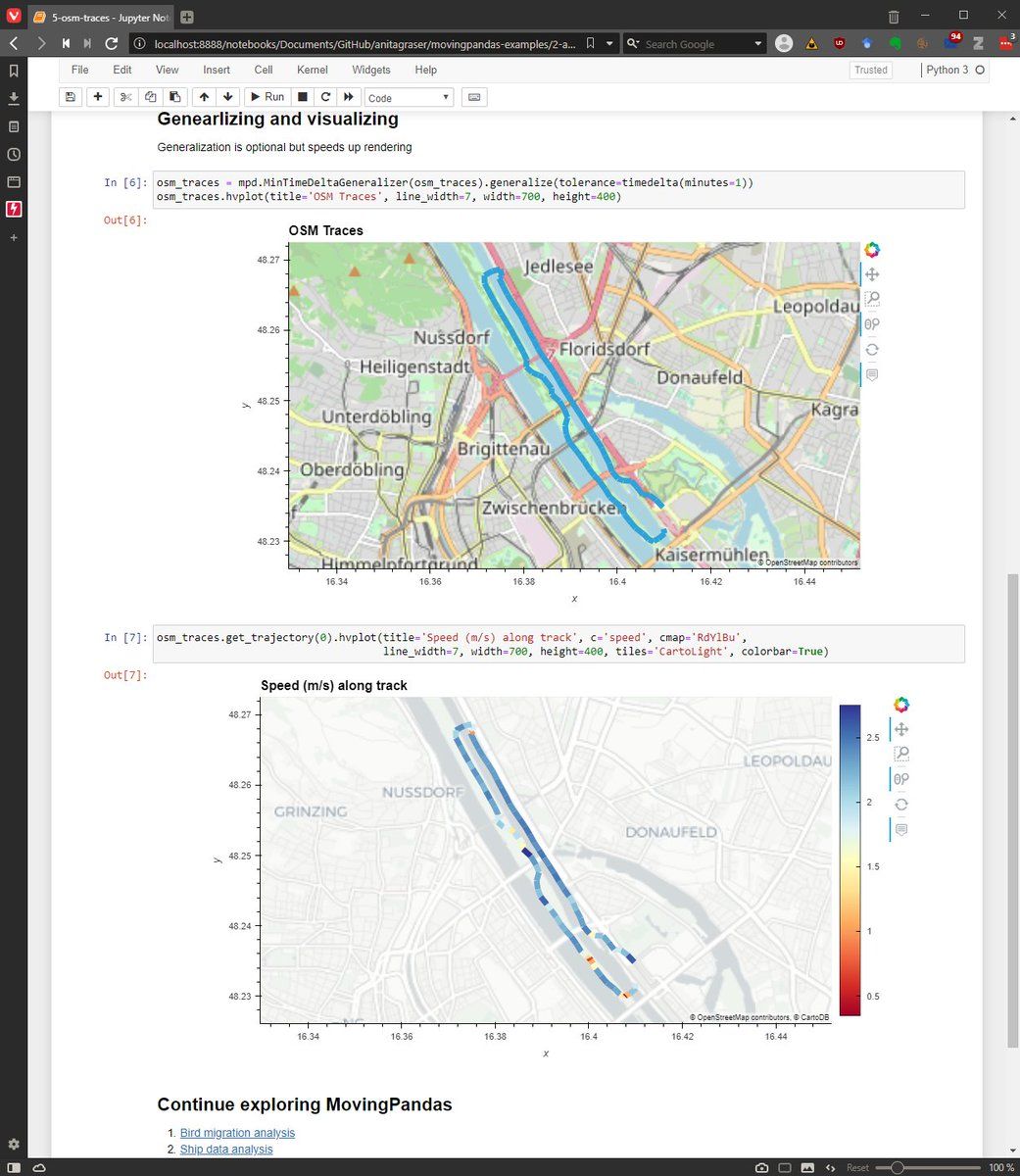Image resolution: width=1020 pixels, height=1176 pixels.
Task: Open the Kernel menu
Action: 313,70
